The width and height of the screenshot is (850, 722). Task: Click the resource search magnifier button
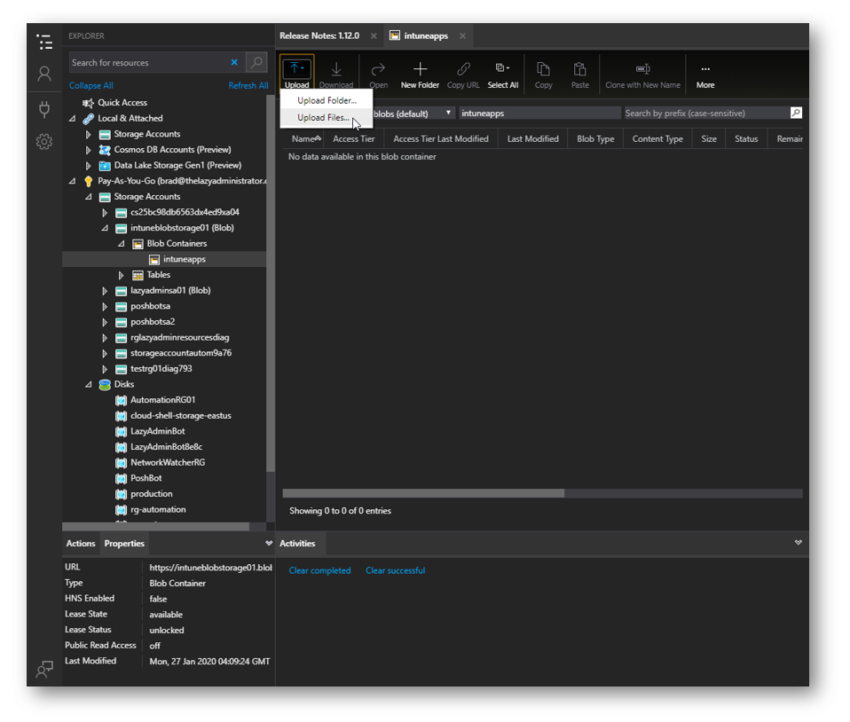(256, 62)
